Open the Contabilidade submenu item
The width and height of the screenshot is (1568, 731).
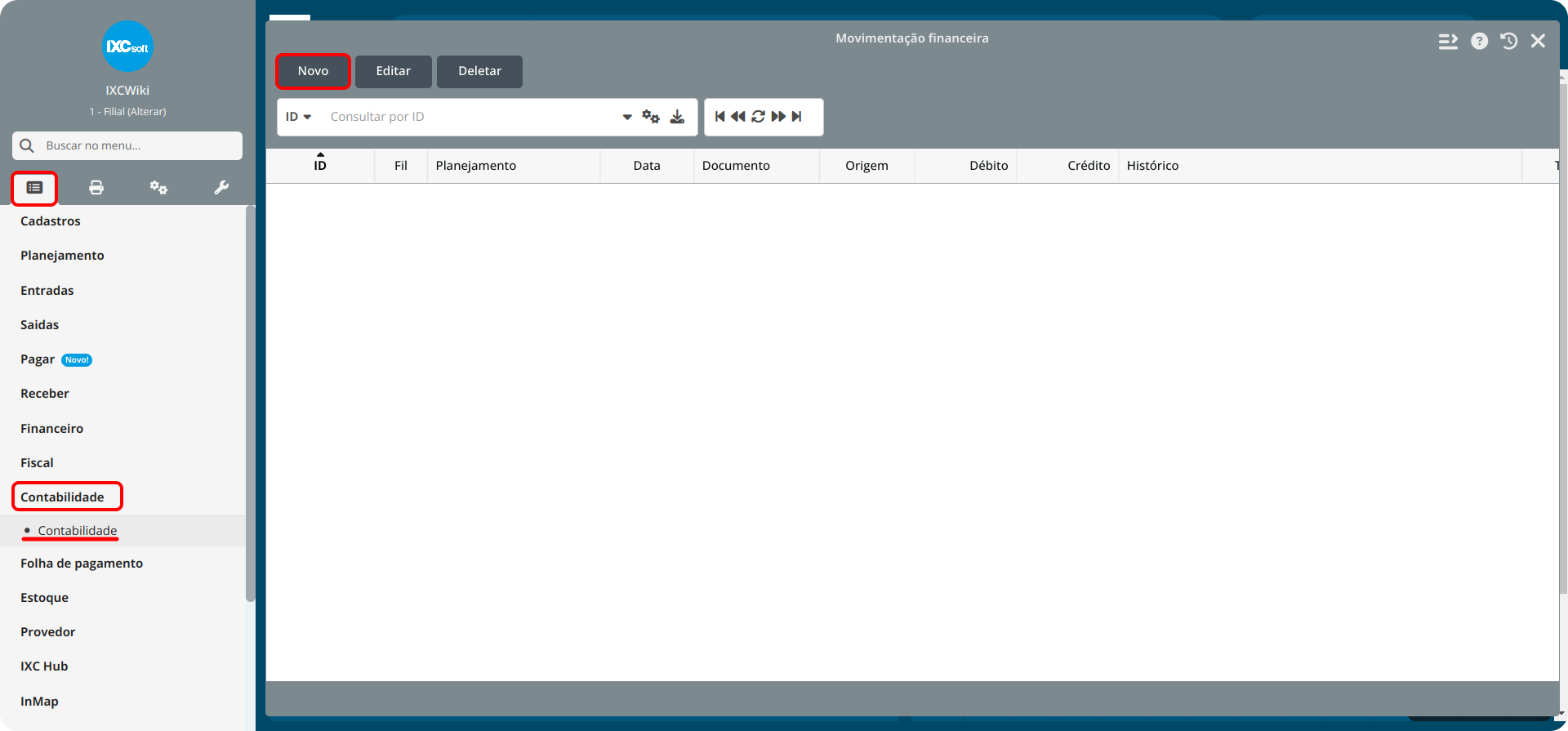click(78, 531)
